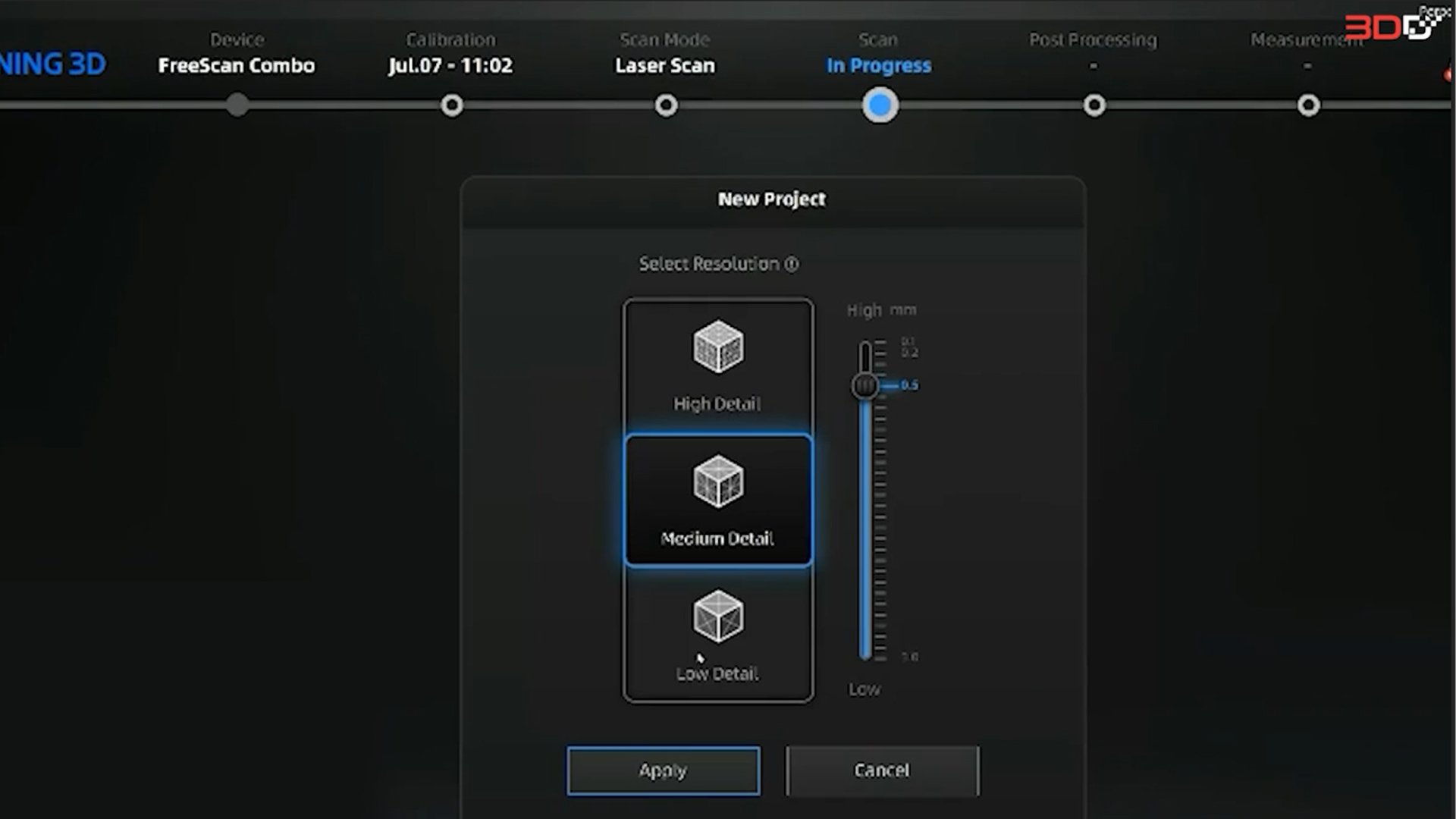Image resolution: width=1456 pixels, height=819 pixels.
Task: Go to the Laser Scan mode step
Action: click(x=665, y=65)
